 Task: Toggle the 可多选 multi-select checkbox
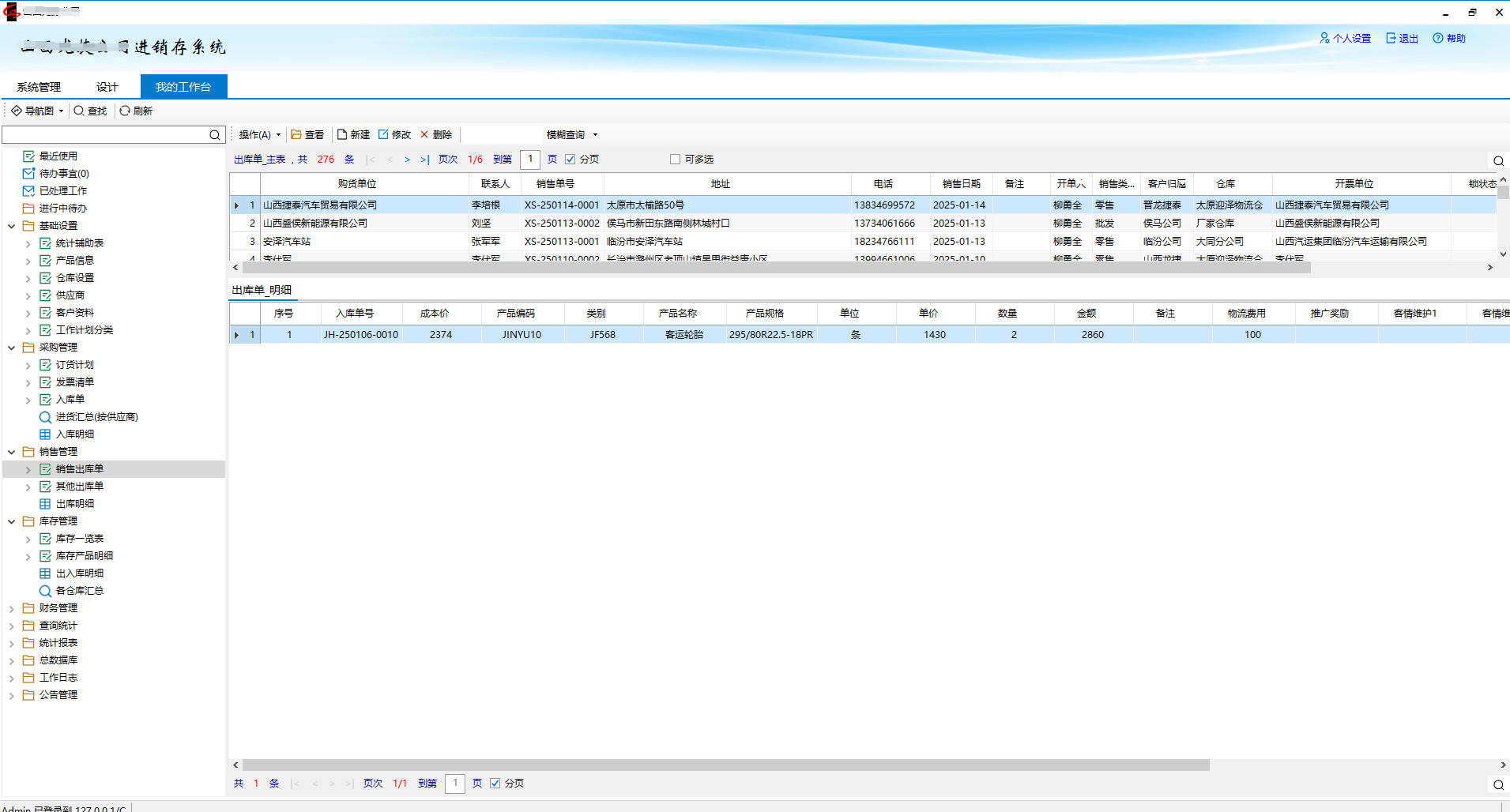pos(675,159)
